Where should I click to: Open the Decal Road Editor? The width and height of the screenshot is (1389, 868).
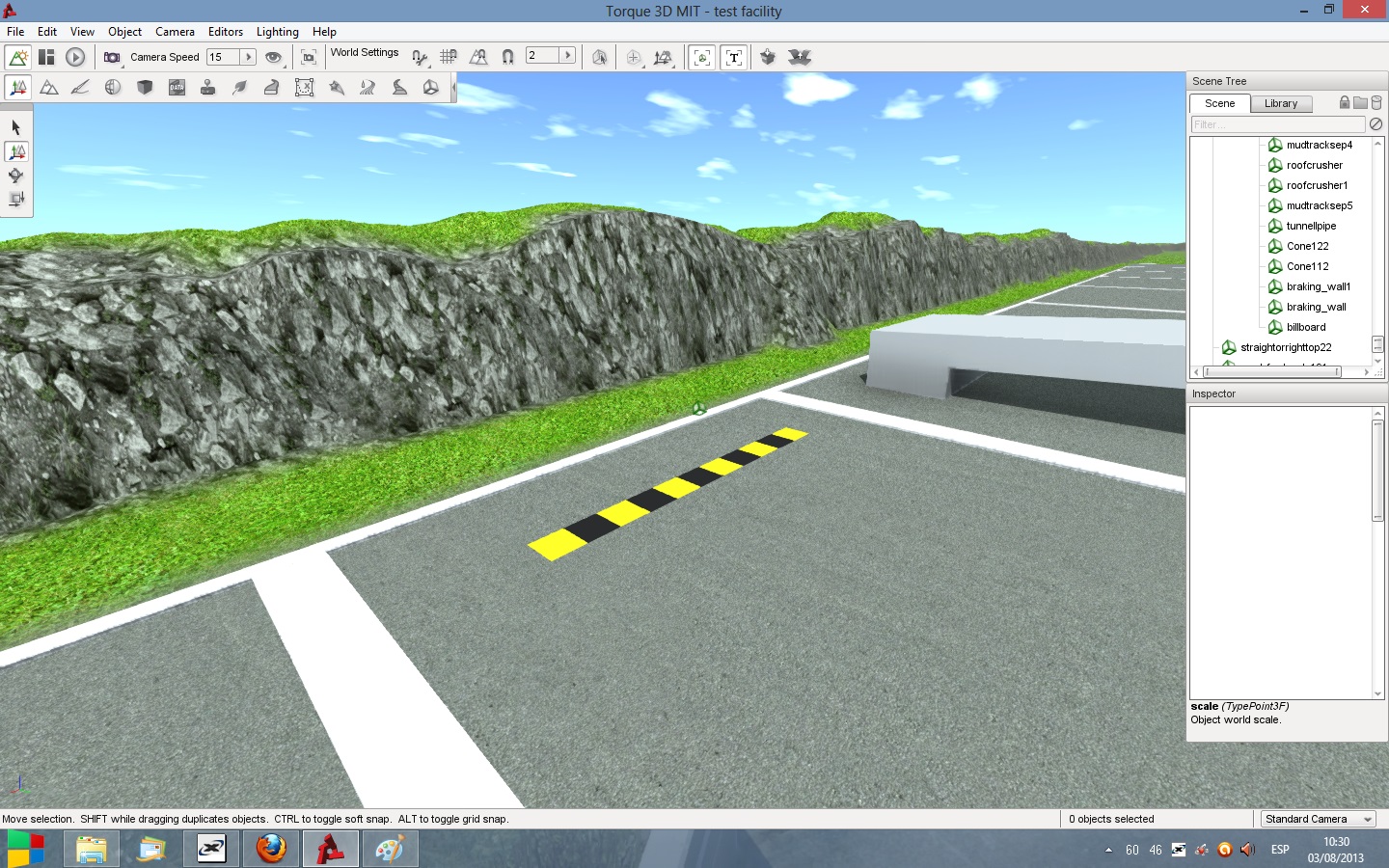(399, 88)
